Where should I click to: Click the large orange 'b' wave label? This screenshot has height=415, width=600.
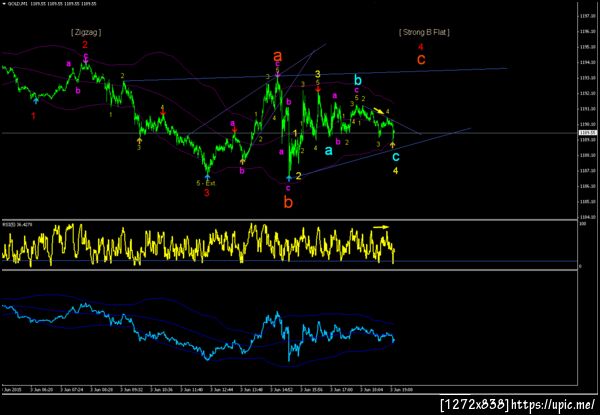click(288, 203)
